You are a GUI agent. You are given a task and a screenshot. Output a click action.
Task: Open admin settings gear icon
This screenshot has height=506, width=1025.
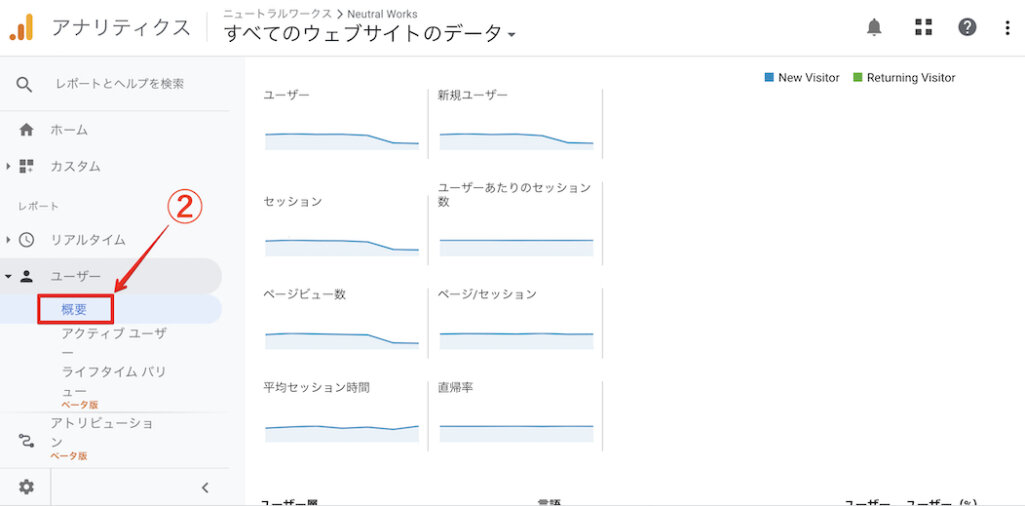tap(26, 487)
